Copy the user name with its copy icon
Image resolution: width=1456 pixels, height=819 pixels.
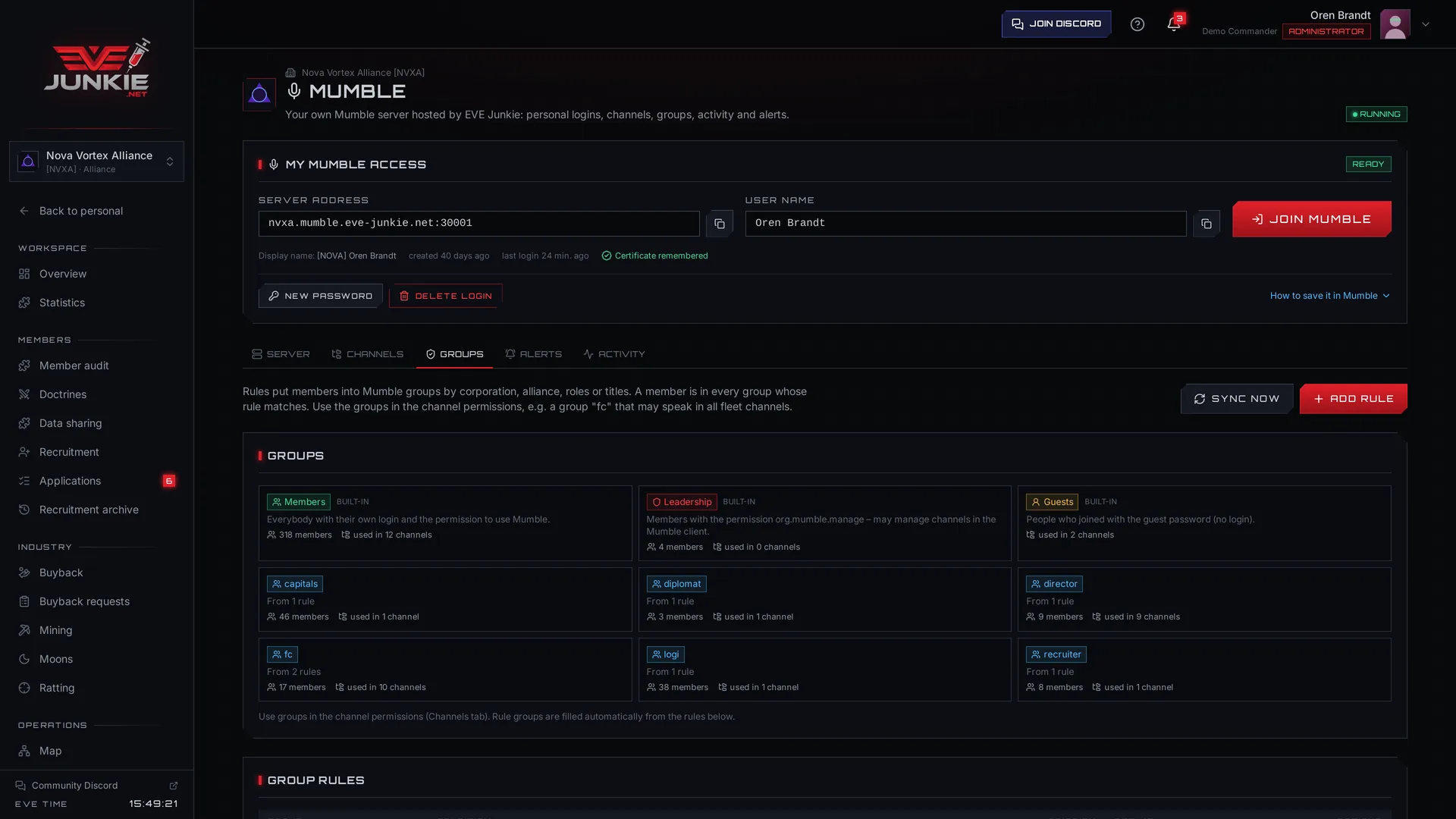coord(1206,224)
